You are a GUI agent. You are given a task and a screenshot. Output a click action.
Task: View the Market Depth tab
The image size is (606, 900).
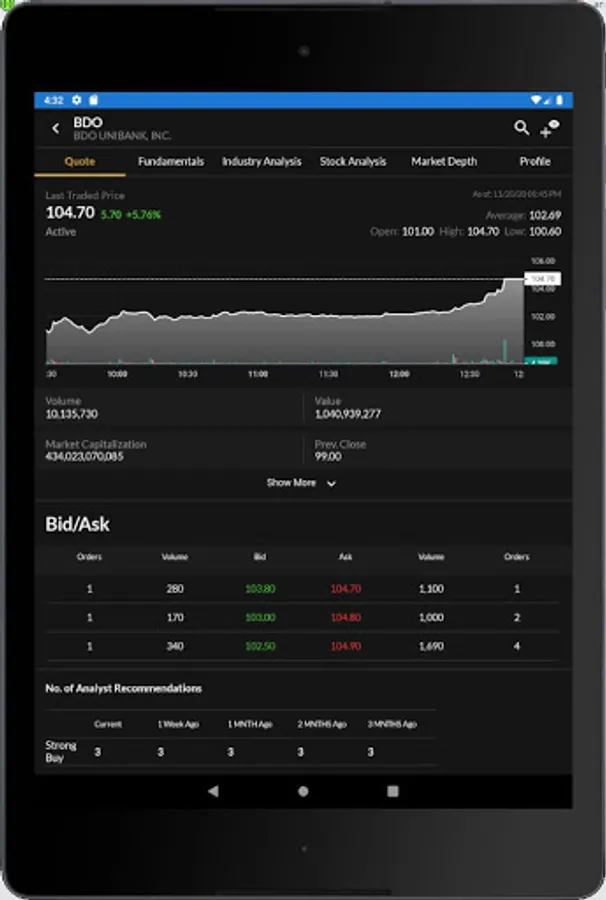click(x=444, y=161)
